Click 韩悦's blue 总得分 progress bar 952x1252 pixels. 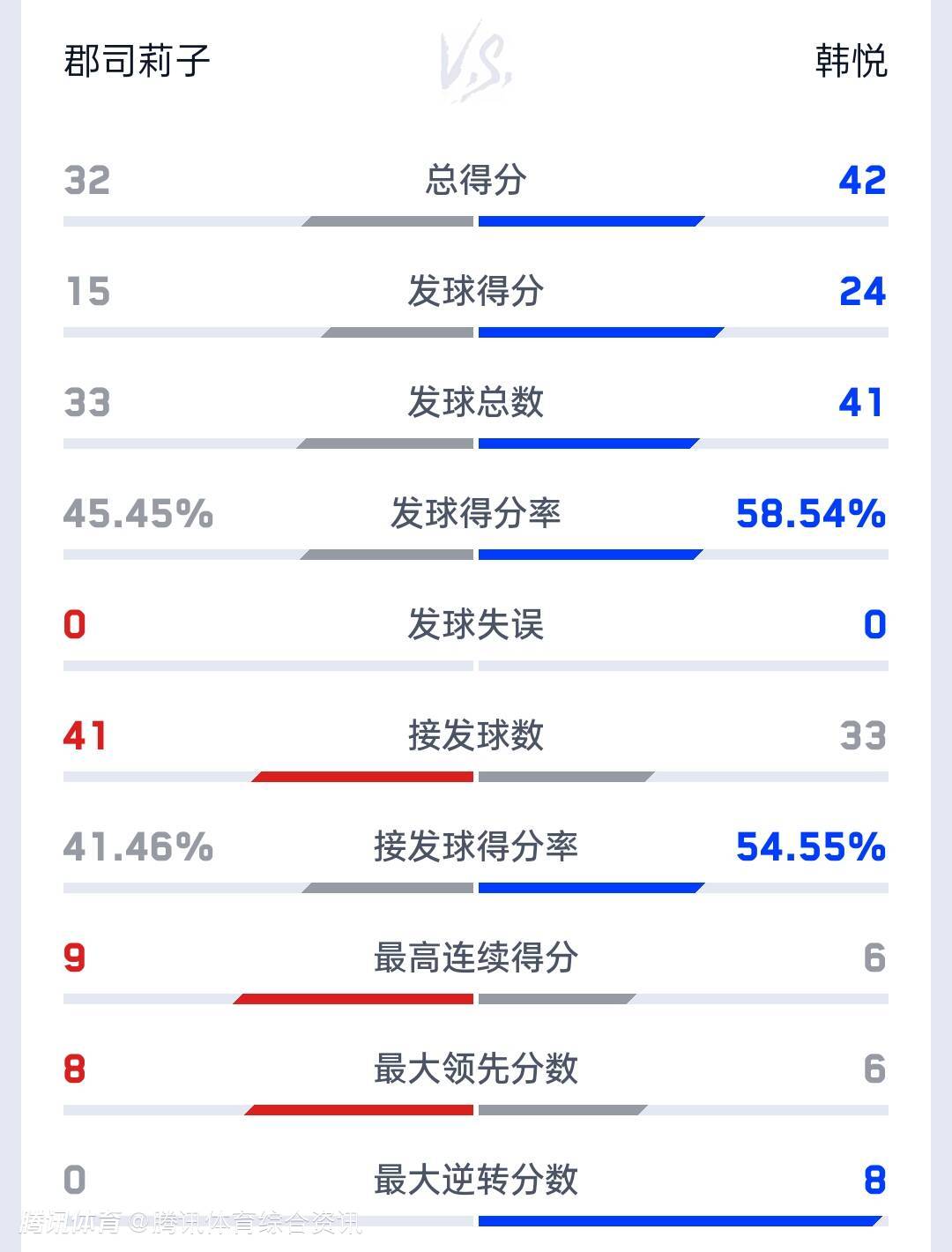tap(591, 221)
